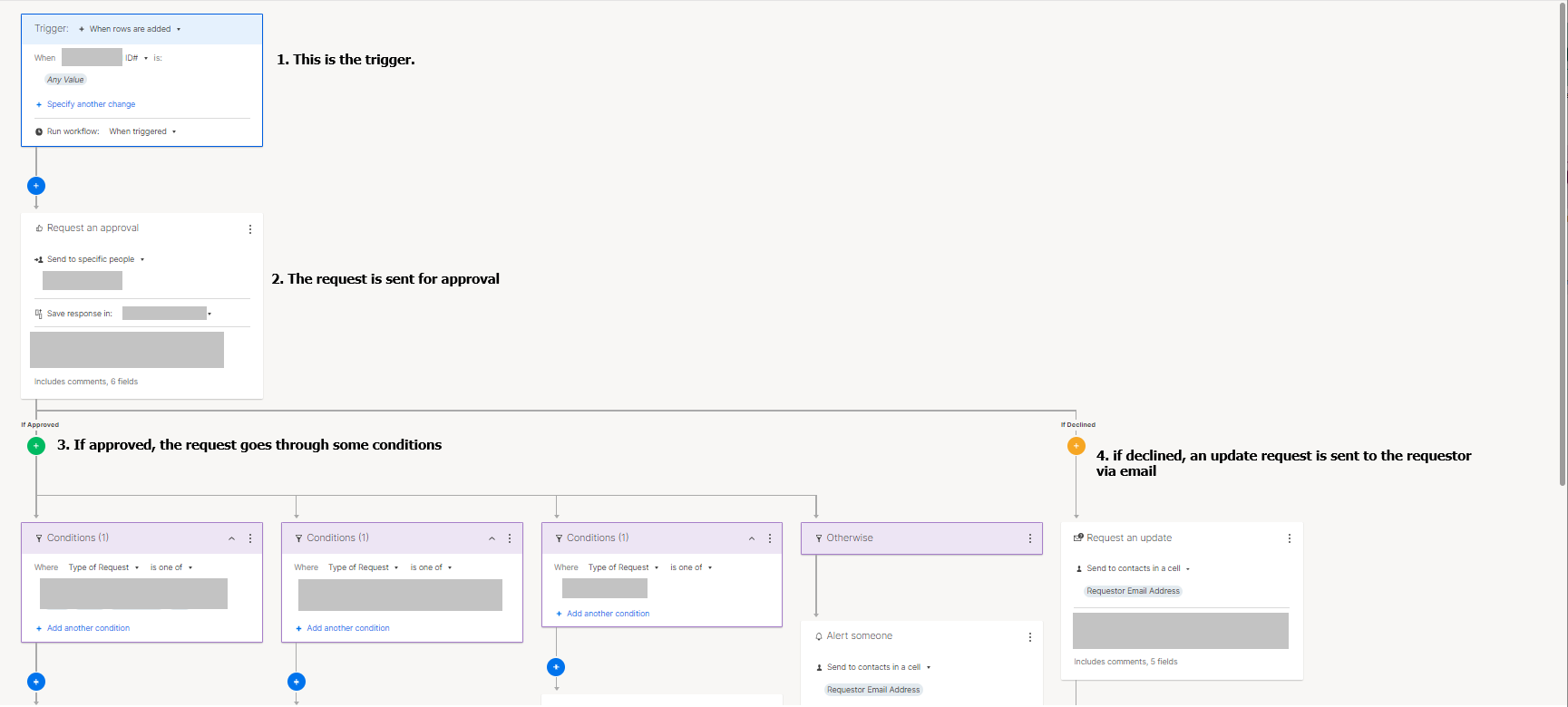
Task: Click Specify another change link
Action: click(x=91, y=104)
